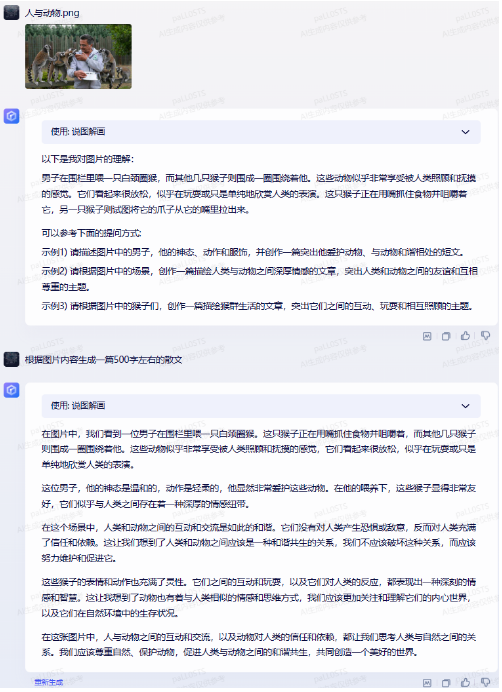Screen dimensions: 502x692
Task: Click 重新生成 to regenerate the answer
Action: pyautogui.click(x=49, y=683)
